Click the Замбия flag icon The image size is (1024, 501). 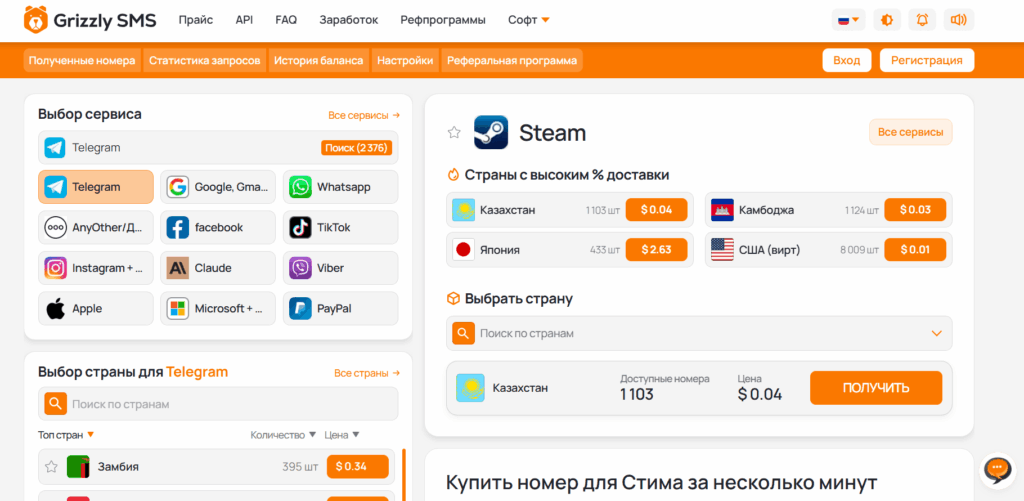click(x=78, y=466)
